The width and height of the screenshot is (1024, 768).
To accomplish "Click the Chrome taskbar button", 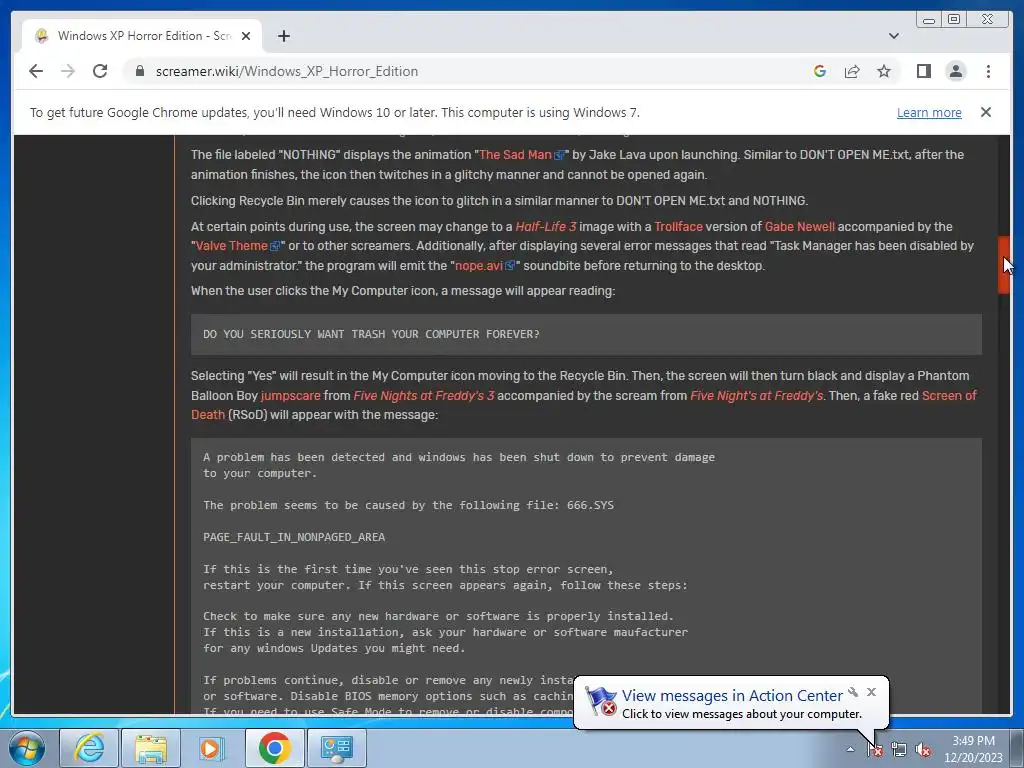I will pos(274,748).
